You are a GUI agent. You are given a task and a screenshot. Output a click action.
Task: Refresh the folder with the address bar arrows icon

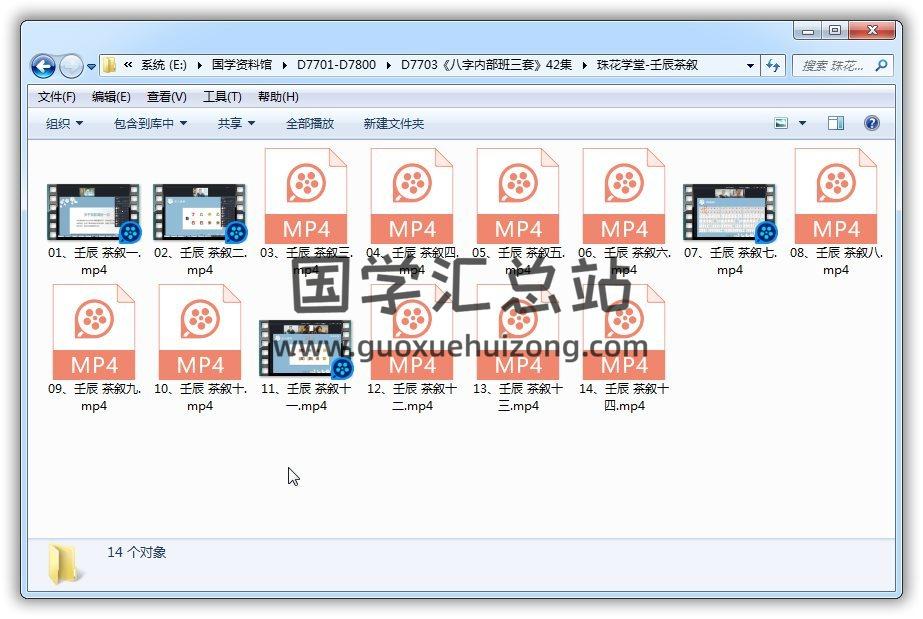(x=772, y=65)
